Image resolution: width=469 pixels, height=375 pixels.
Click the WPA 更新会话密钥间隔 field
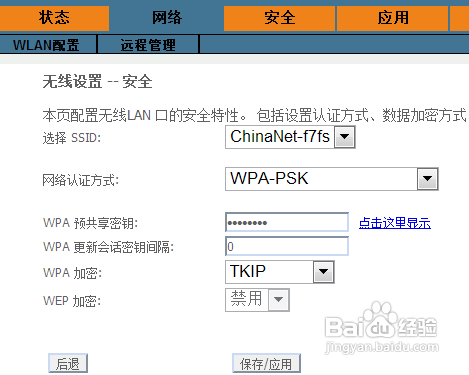tap(287, 246)
